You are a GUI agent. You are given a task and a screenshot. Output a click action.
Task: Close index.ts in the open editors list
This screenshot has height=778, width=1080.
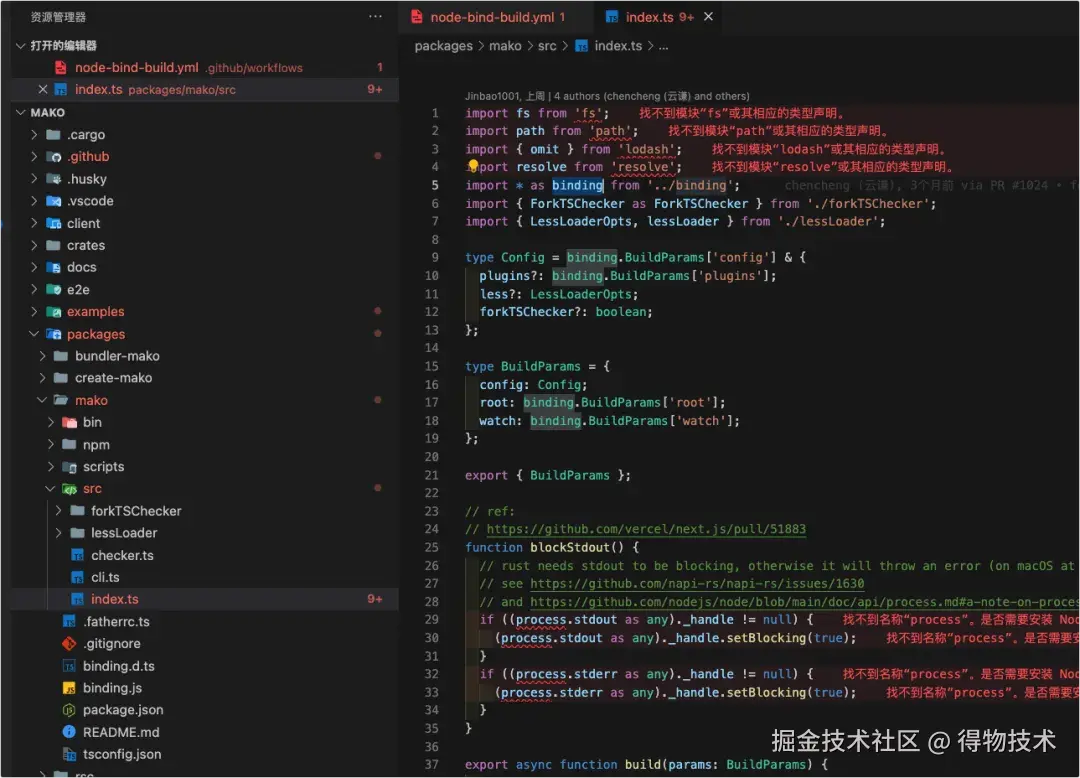click(x=43, y=90)
